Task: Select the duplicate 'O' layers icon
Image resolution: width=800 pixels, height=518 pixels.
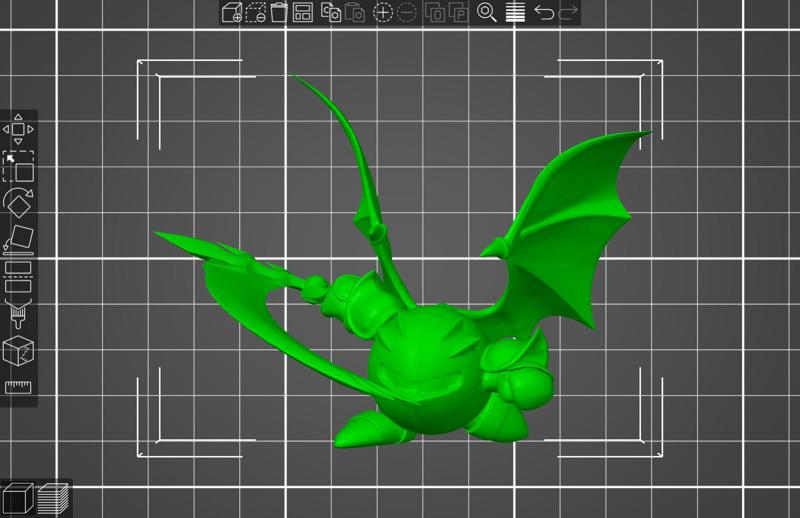Action: point(435,12)
